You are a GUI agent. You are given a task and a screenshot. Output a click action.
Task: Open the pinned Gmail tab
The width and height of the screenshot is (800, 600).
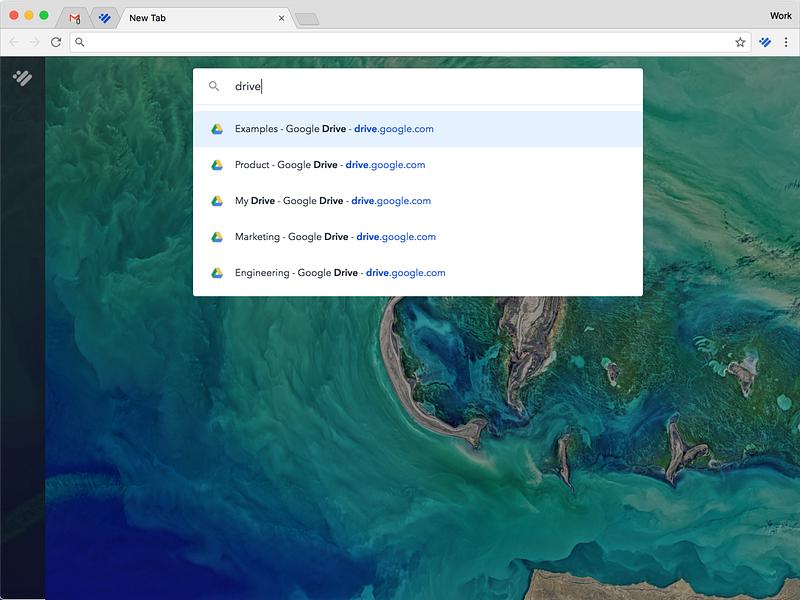click(74, 18)
